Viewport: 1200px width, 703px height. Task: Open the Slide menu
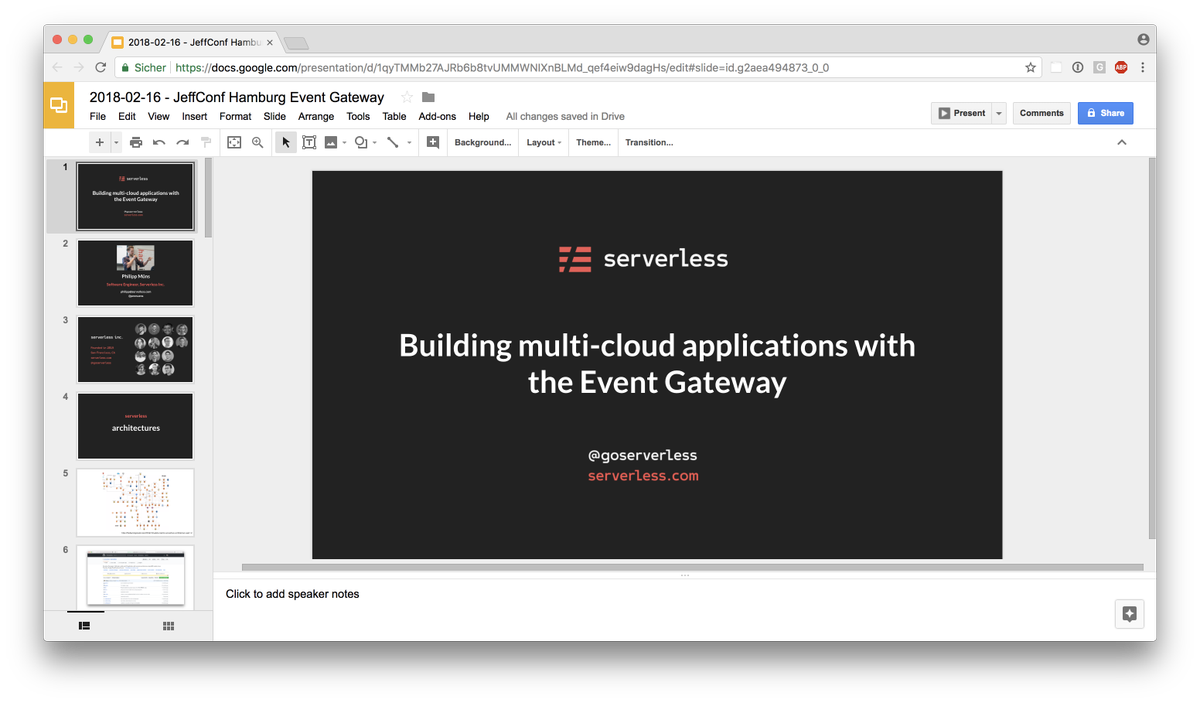pyautogui.click(x=275, y=117)
